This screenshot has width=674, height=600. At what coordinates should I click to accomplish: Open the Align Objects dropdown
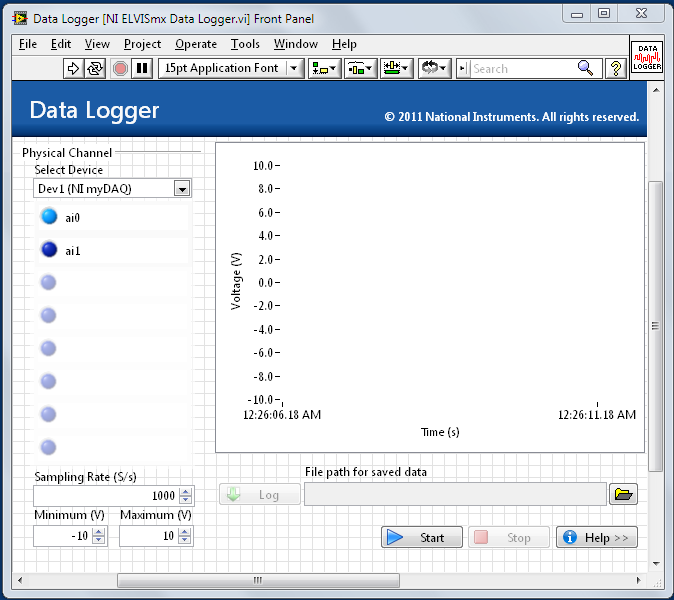325,68
